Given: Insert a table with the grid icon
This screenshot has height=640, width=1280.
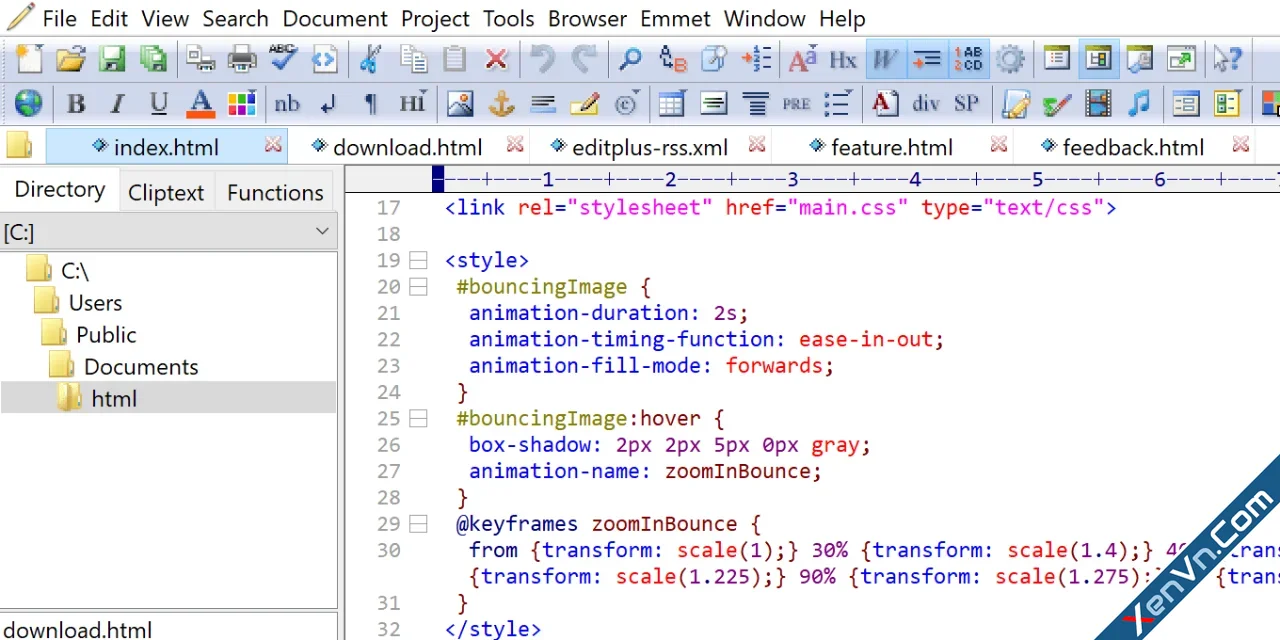Looking at the screenshot, I should [x=671, y=103].
